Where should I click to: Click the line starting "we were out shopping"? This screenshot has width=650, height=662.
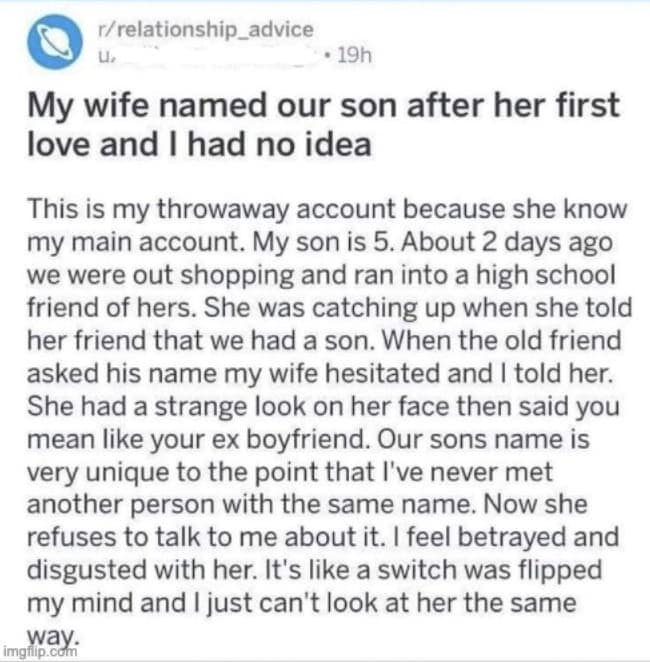pos(320,276)
